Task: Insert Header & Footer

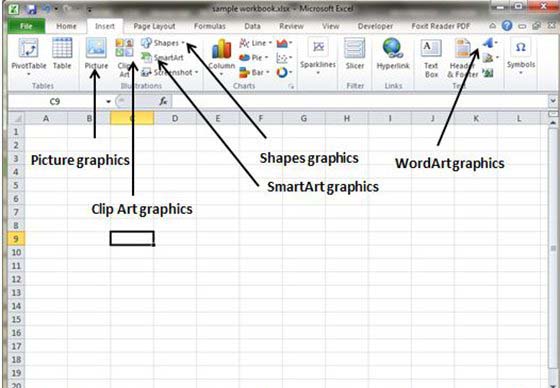Action: [x=462, y=57]
